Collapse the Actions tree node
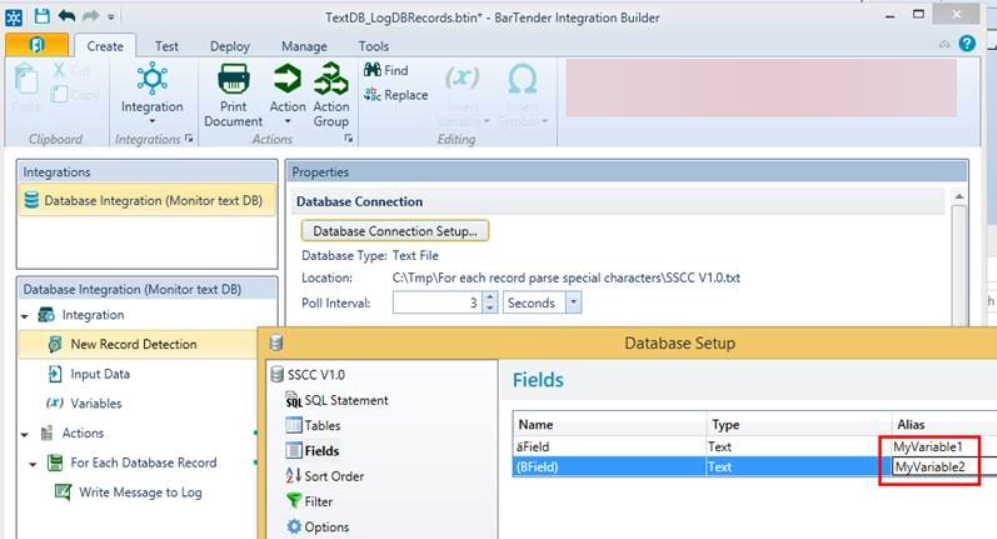The image size is (997, 539). [x=25, y=434]
